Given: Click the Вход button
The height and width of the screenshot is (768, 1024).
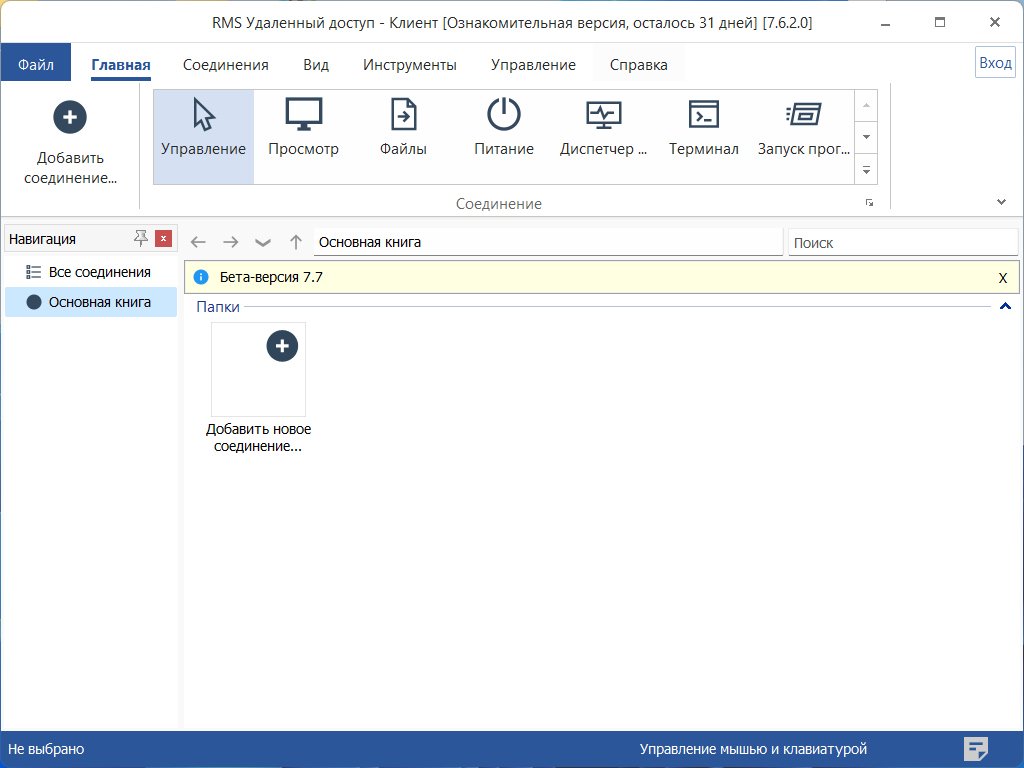Looking at the screenshot, I should (995, 62).
